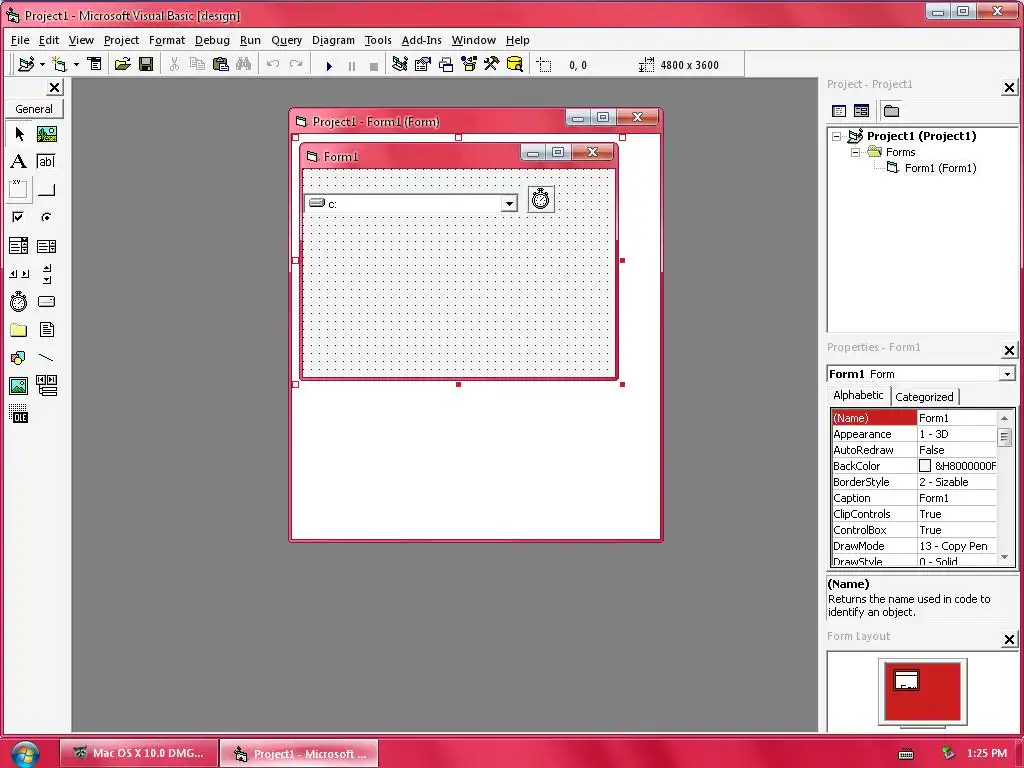1024x768 pixels.
Task: Open the Format menu
Action: [167, 40]
